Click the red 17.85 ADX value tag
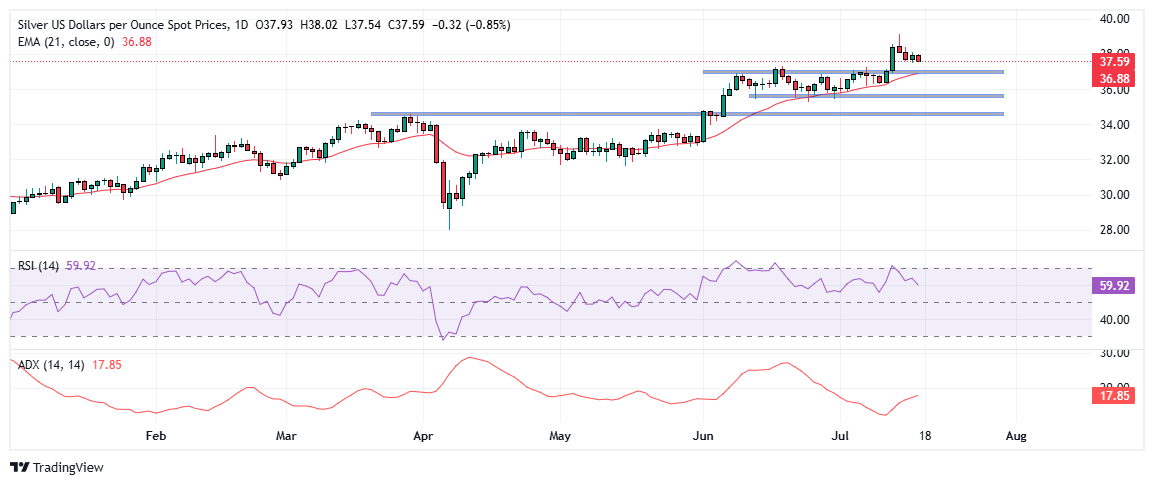 point(1114,395)
